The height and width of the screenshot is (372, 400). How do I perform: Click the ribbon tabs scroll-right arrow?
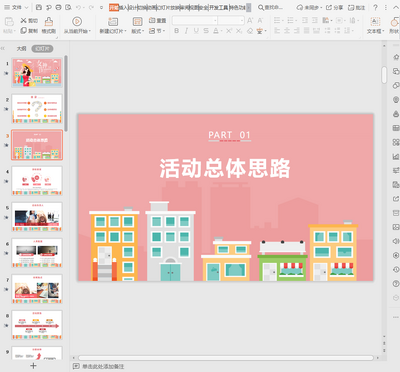[249, 7]
